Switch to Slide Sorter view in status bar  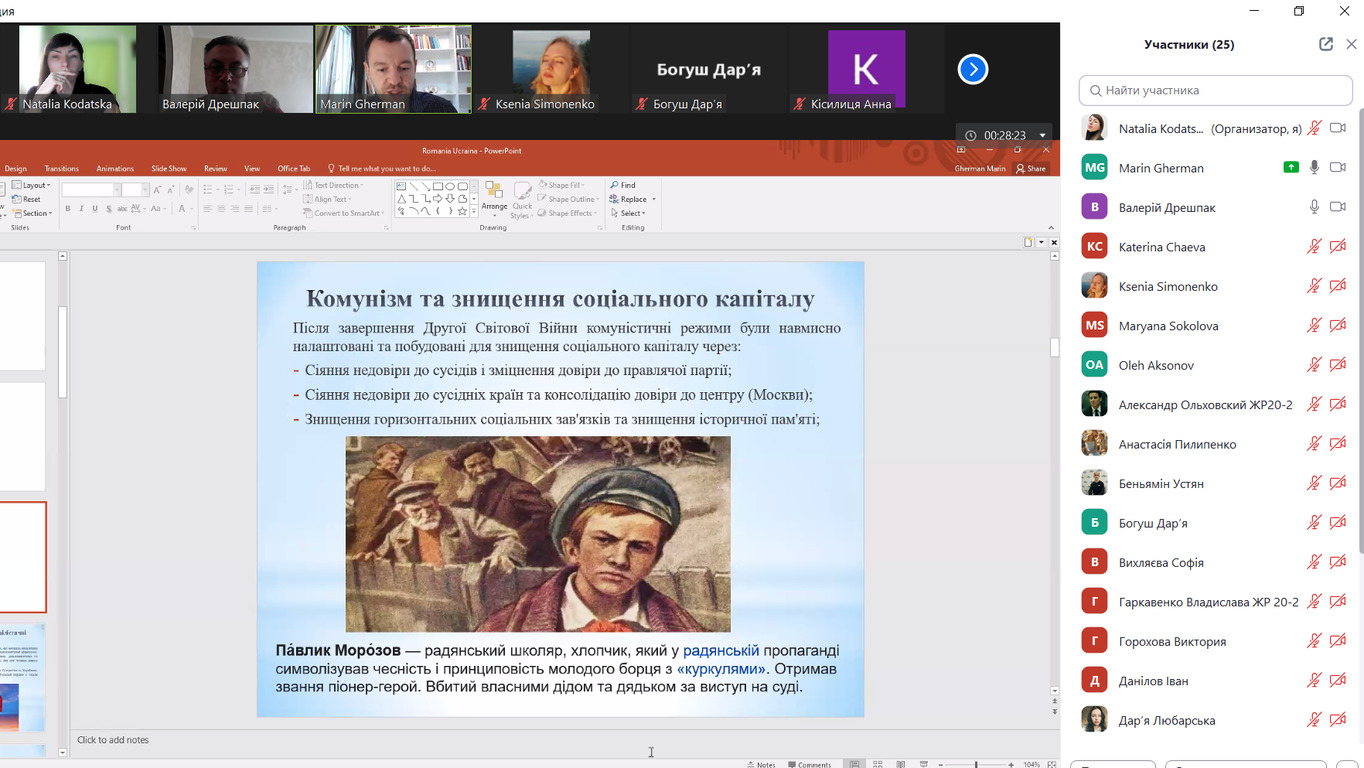click(878, 764)
